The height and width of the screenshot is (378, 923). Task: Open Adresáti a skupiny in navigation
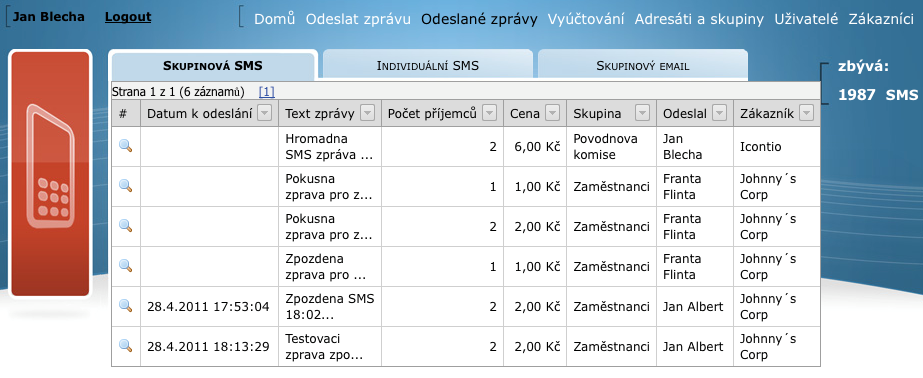coord(699,19)
